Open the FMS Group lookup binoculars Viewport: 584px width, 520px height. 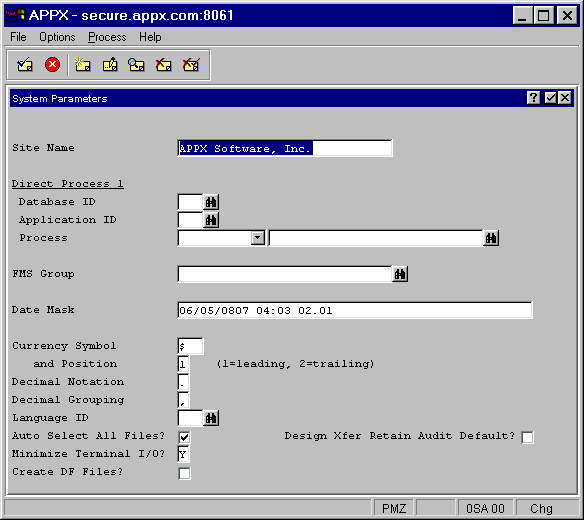(x=400, y=274)
